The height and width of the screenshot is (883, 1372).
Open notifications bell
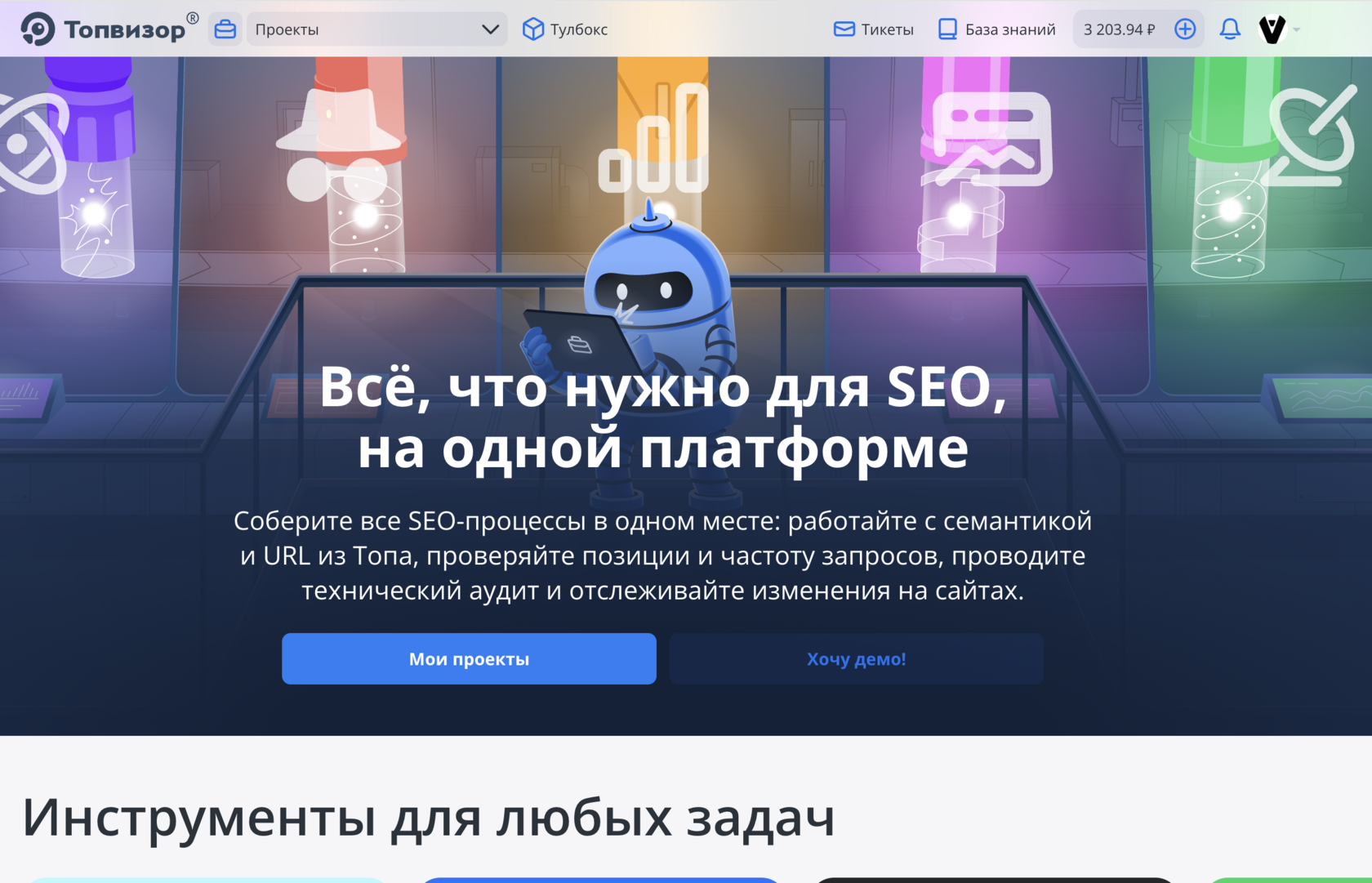click(x=1230, y=29)
